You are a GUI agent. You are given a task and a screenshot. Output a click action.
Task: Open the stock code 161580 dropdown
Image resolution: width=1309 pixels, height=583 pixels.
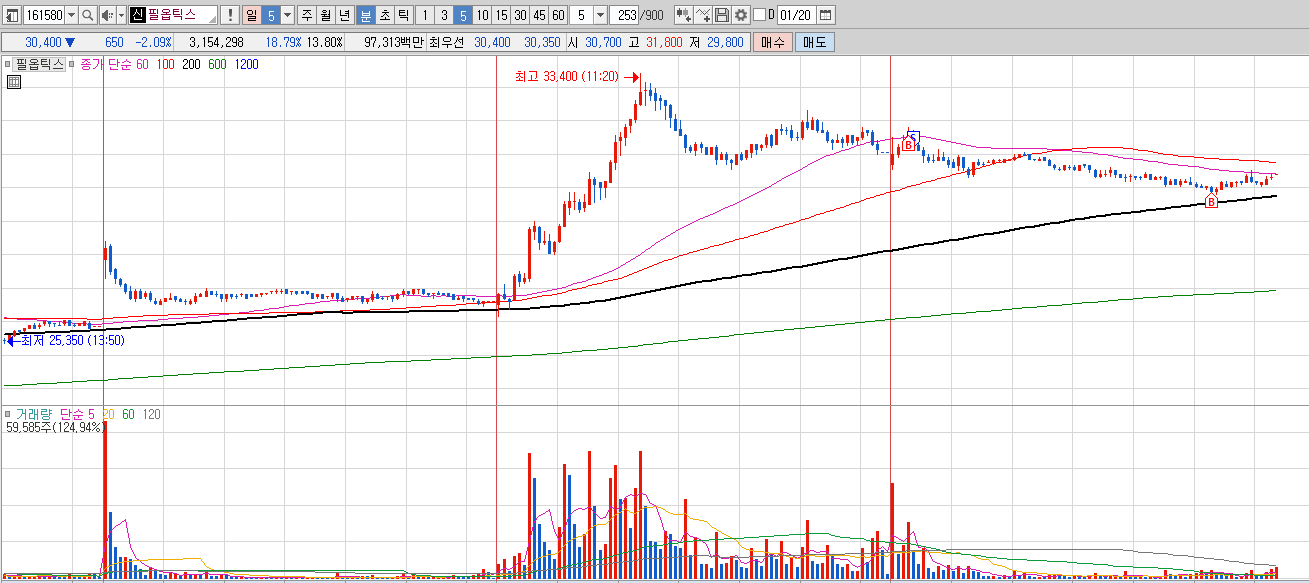coord(71,15)
